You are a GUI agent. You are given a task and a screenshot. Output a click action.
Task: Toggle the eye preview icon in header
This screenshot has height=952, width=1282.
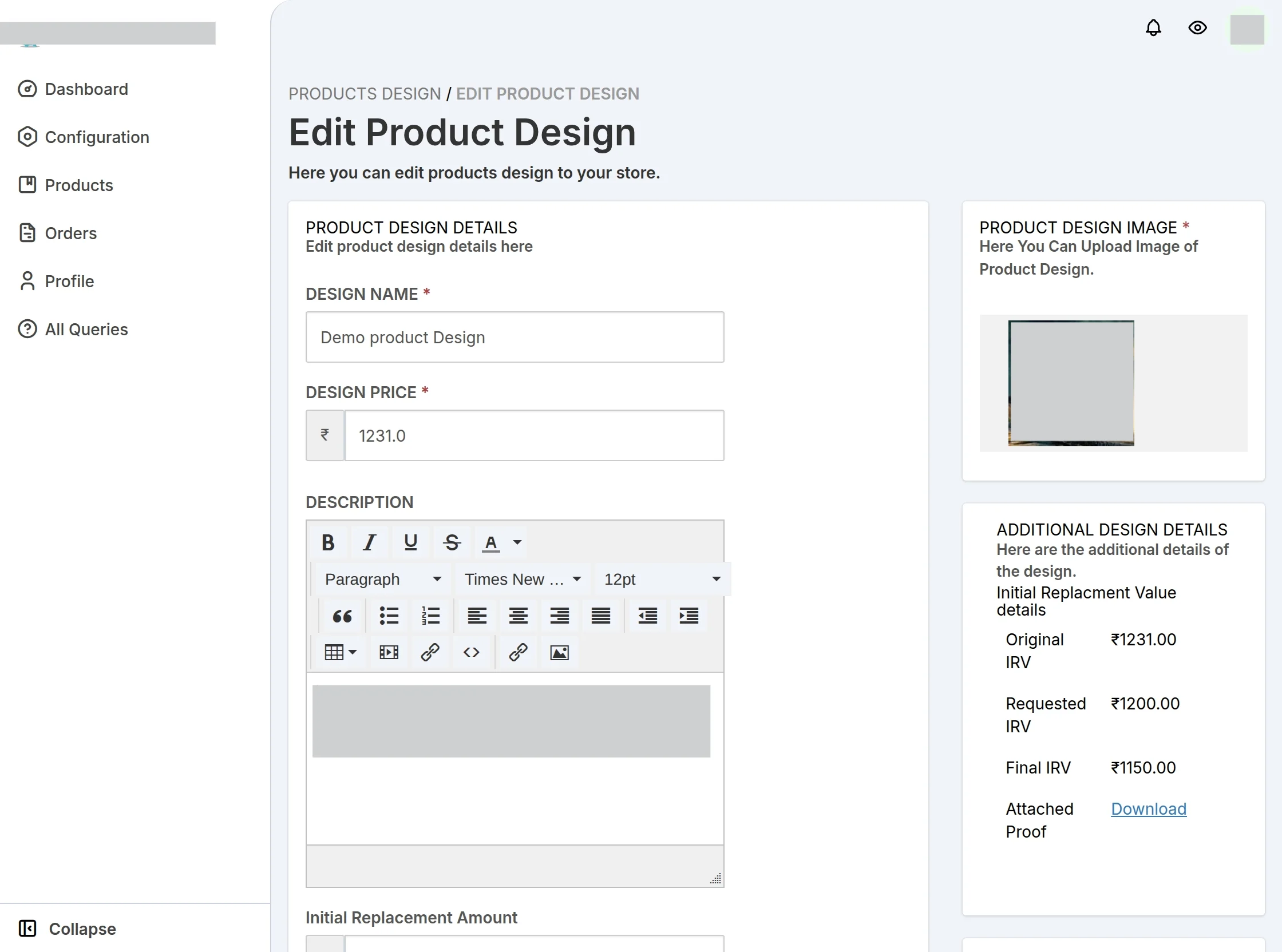[x=1198, y=27]
